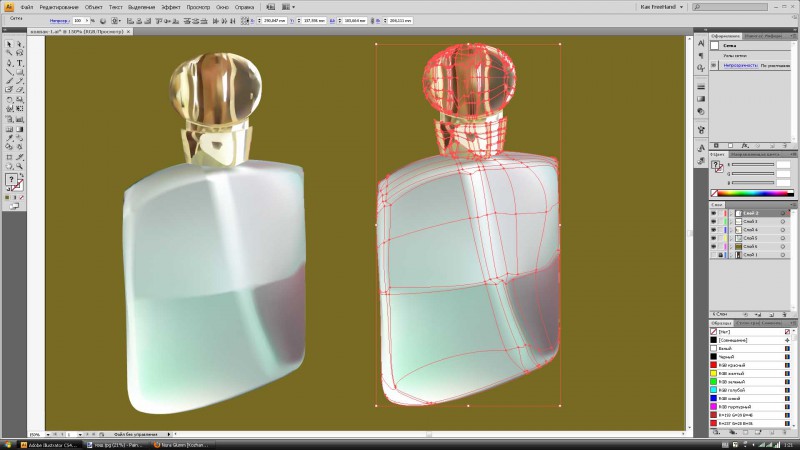
Task: Click the Fill color box in toolbox
Action: pyautogui.click(x=11, y=180)
